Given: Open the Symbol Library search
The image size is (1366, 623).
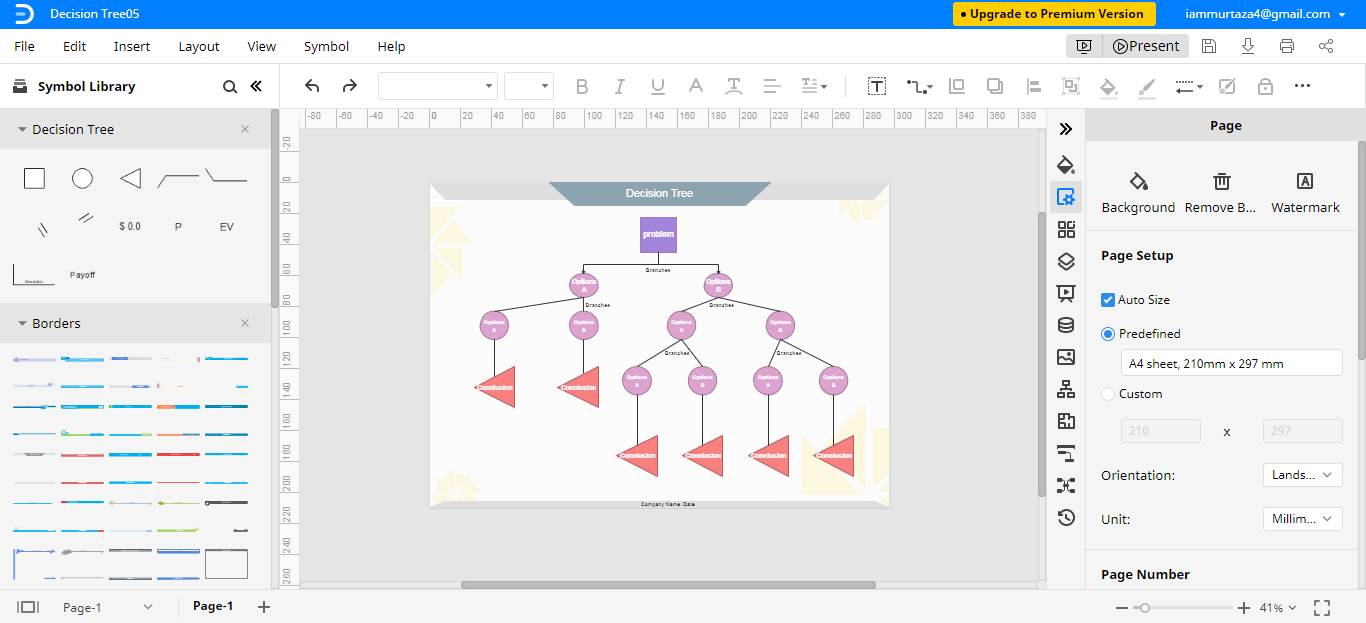Looking at the screenshot, I should click(229, 86).
